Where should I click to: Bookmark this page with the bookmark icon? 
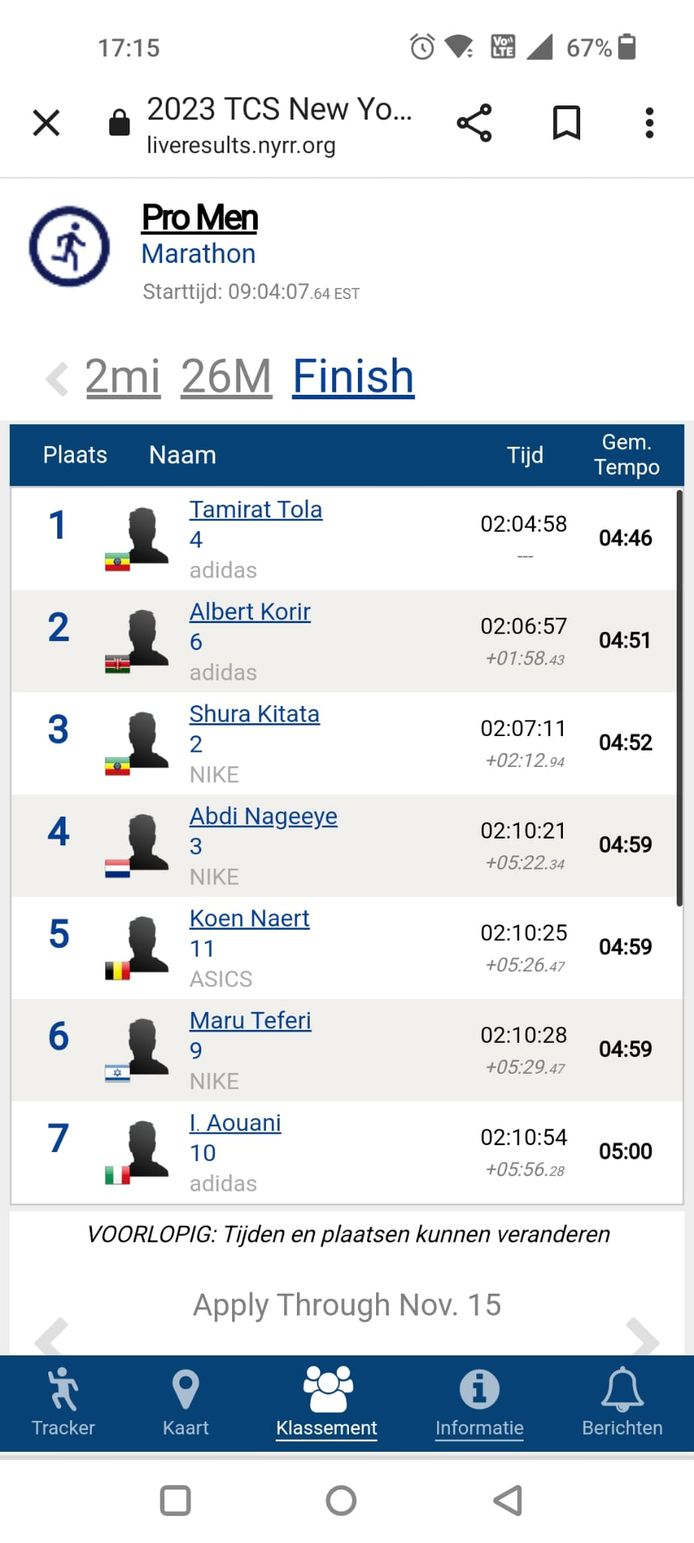(566, 123)
